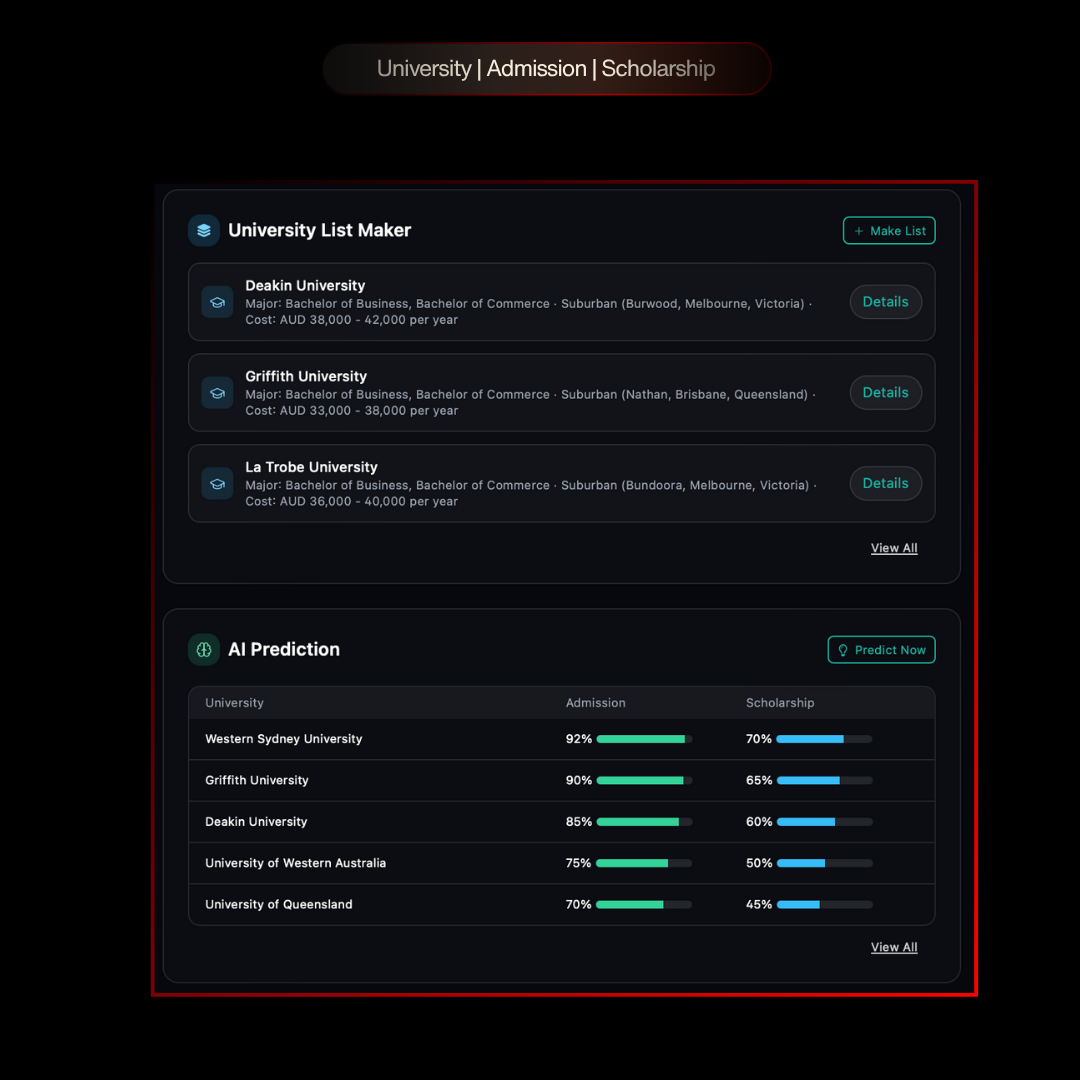This screenshot has height=1080, width=1080.
Task: Click Western Sydney University 92% admission bar
Action: click(644, 739)
